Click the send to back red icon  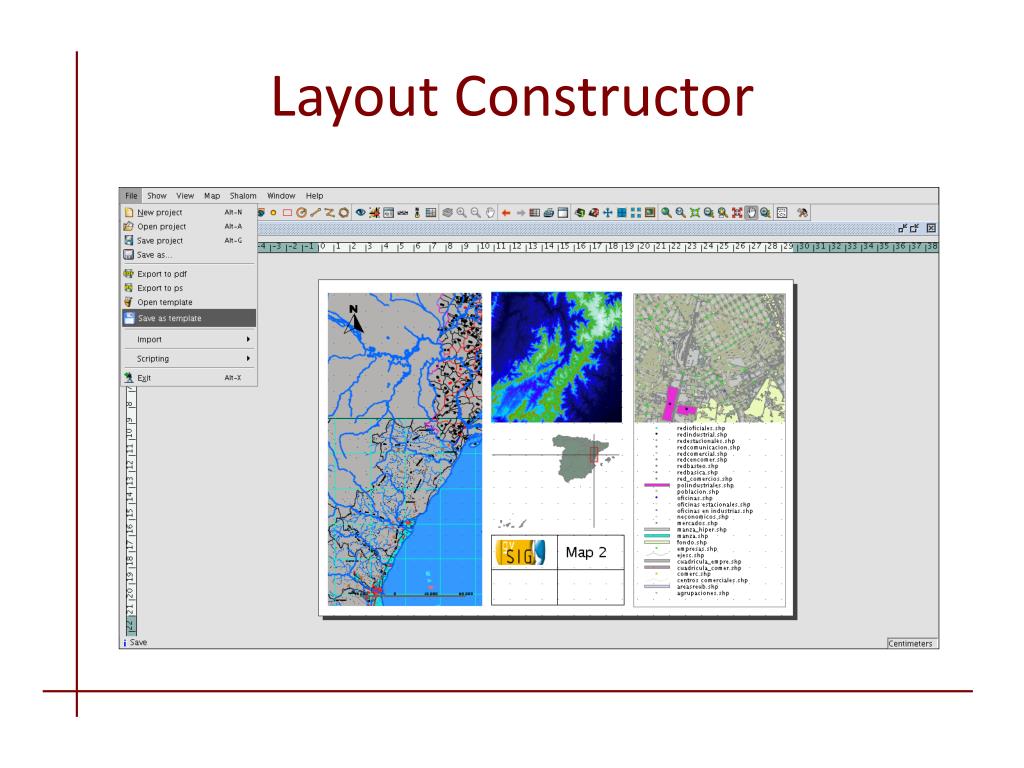(594, 213)
